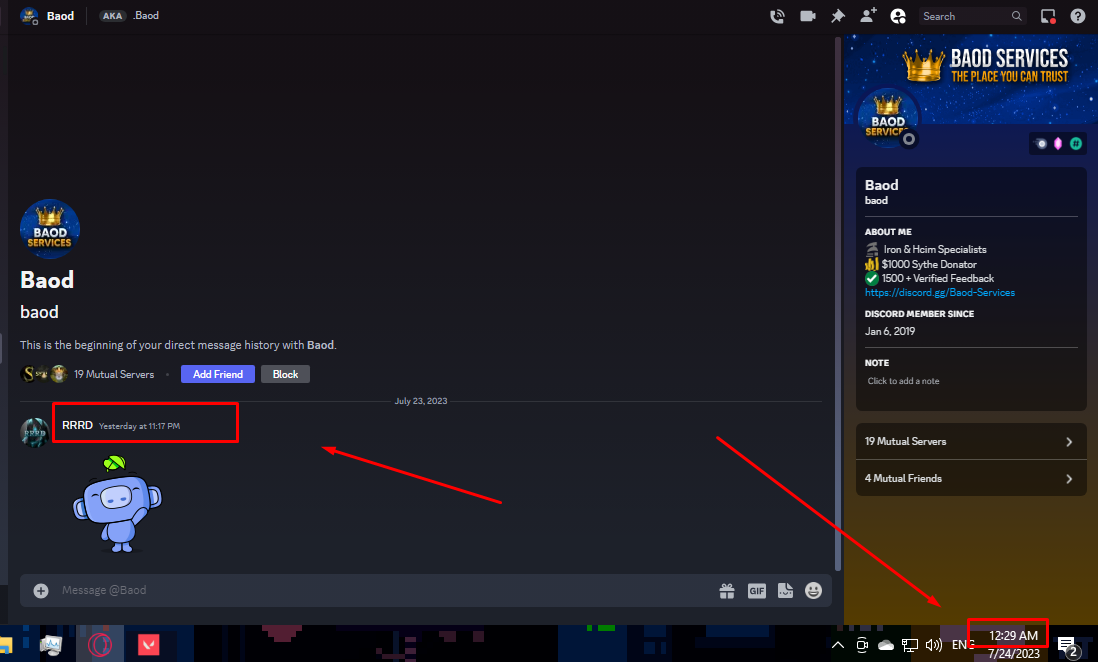Click the plus attachment button in message box

(x=41, y=591)
